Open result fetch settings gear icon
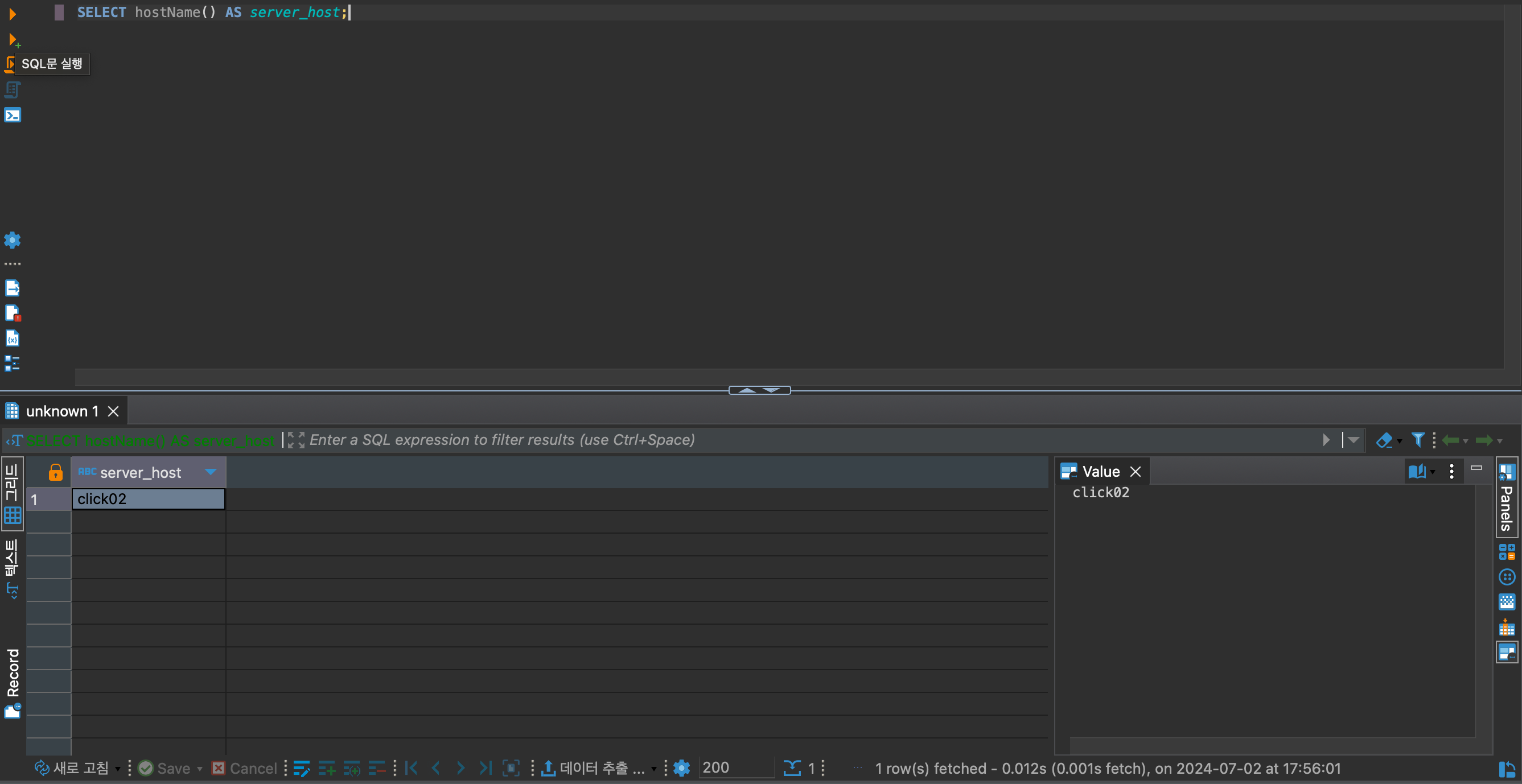The width and height of the screenshot is (1522, 784). pos(682,768)
